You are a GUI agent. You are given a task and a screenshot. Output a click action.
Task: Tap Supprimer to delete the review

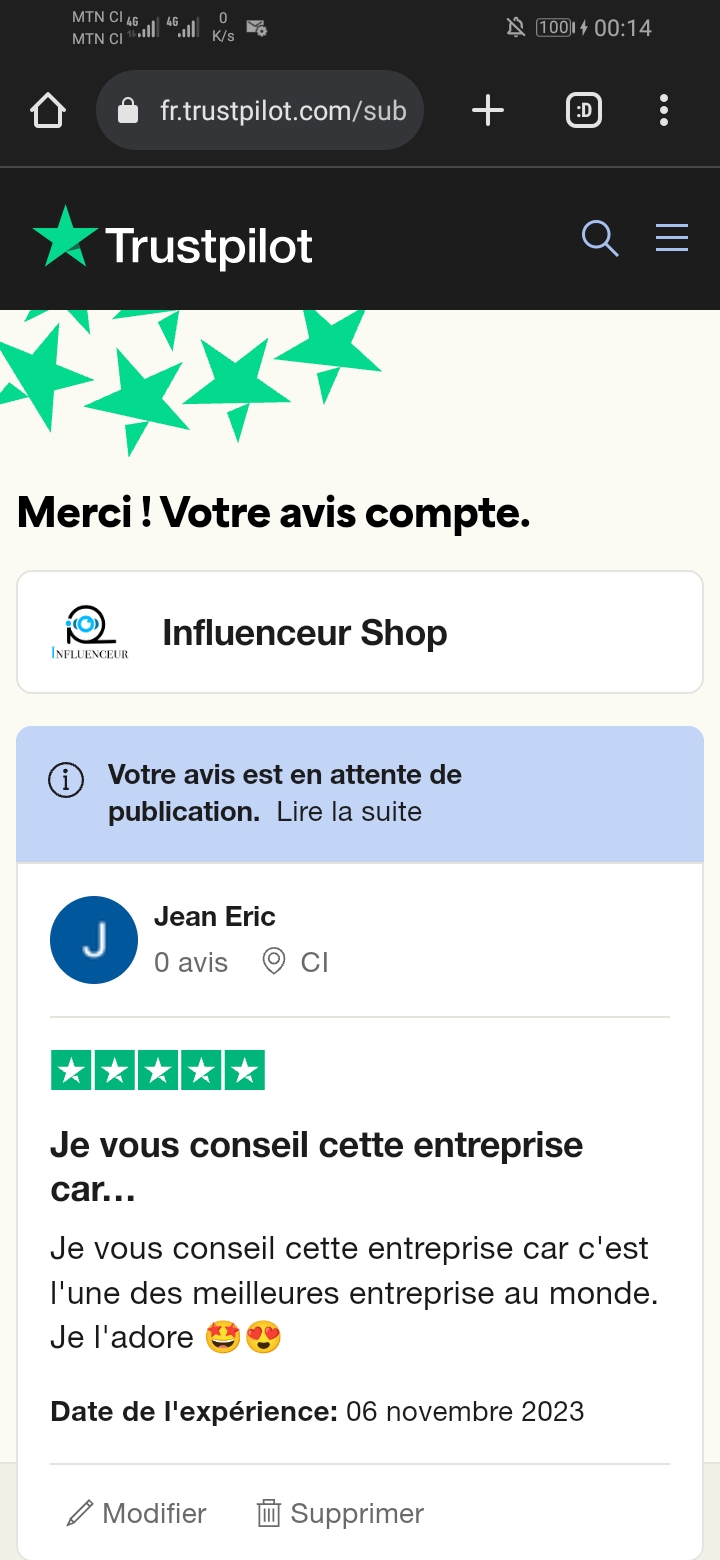coord(341,1513)
